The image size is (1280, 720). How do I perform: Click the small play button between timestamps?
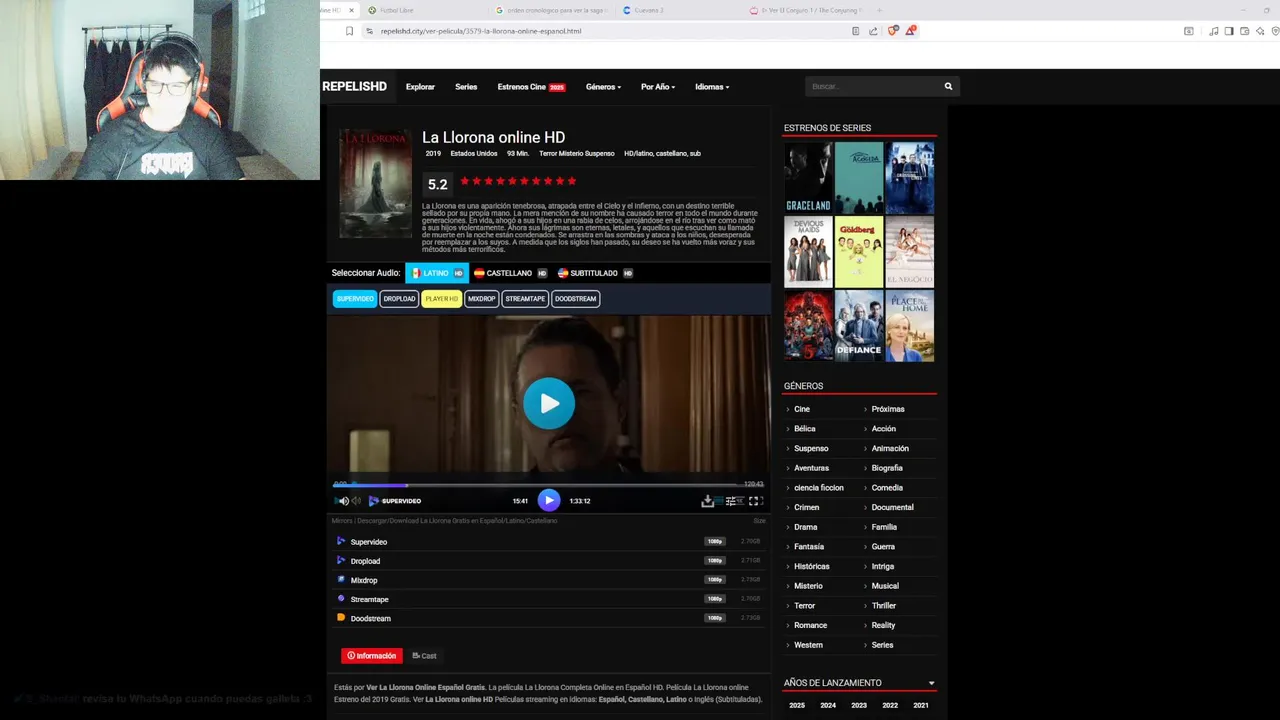pyautogui.click(x=548, y=500)
